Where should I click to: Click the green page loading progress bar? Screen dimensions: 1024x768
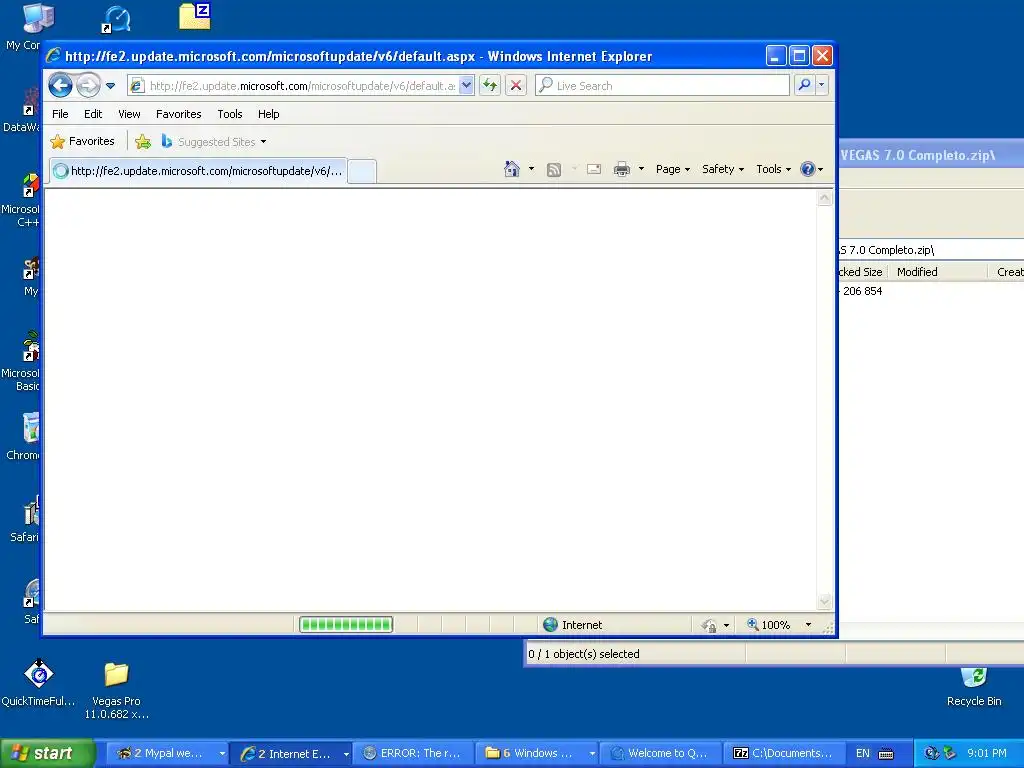(346, 625)
